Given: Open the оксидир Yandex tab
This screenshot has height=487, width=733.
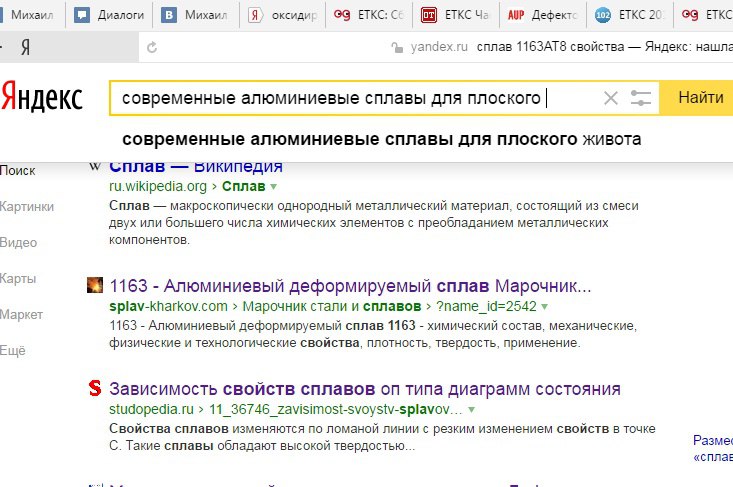Looking at the screenshot, I should click(x=283, y=15).
